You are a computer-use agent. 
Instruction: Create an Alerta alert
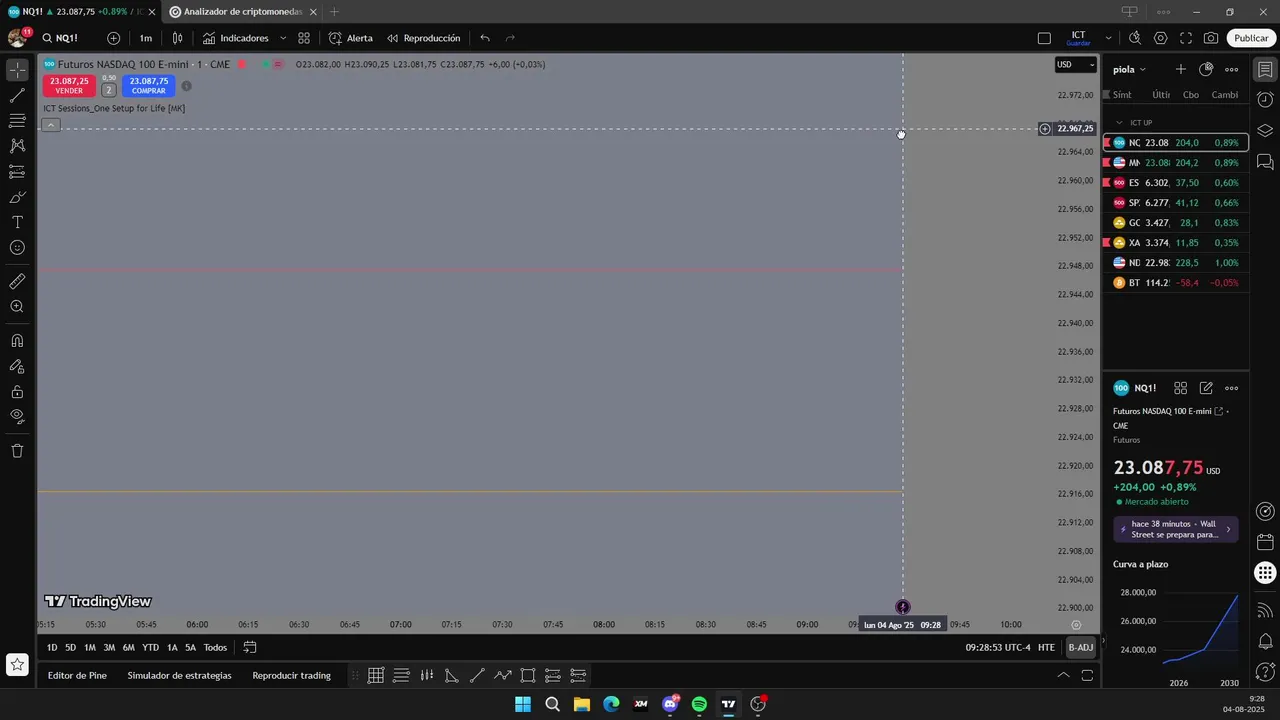[351, 38]
